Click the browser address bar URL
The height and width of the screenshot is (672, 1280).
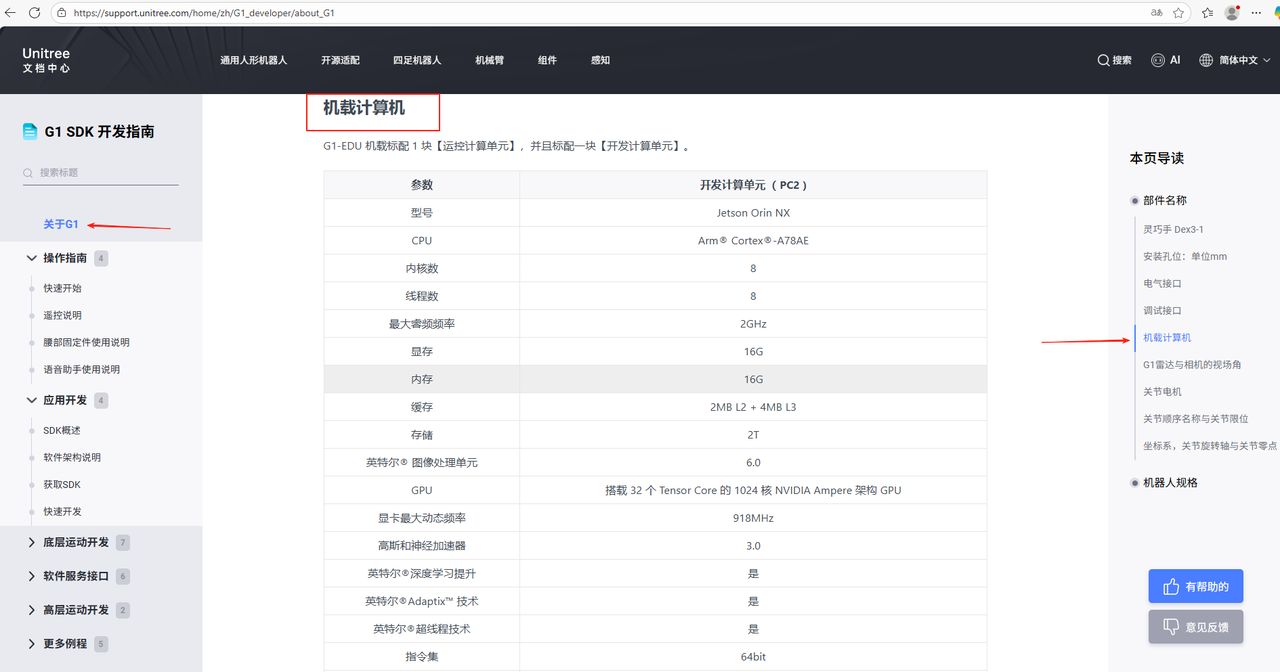click(x=204, y=13)
